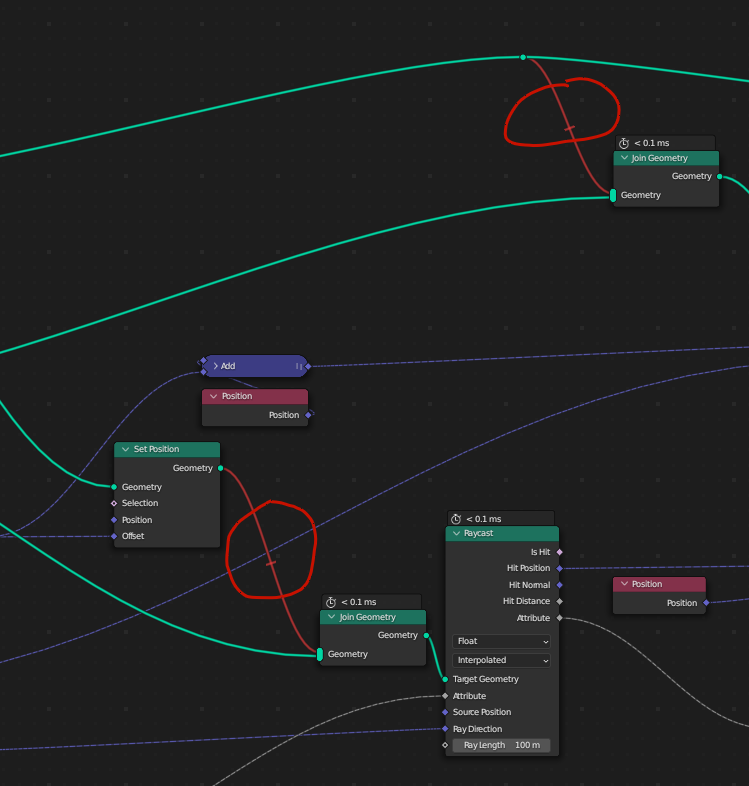Screen dimensions: 749x786
Task: Select the Set Position node header
Action: point(167,449)
